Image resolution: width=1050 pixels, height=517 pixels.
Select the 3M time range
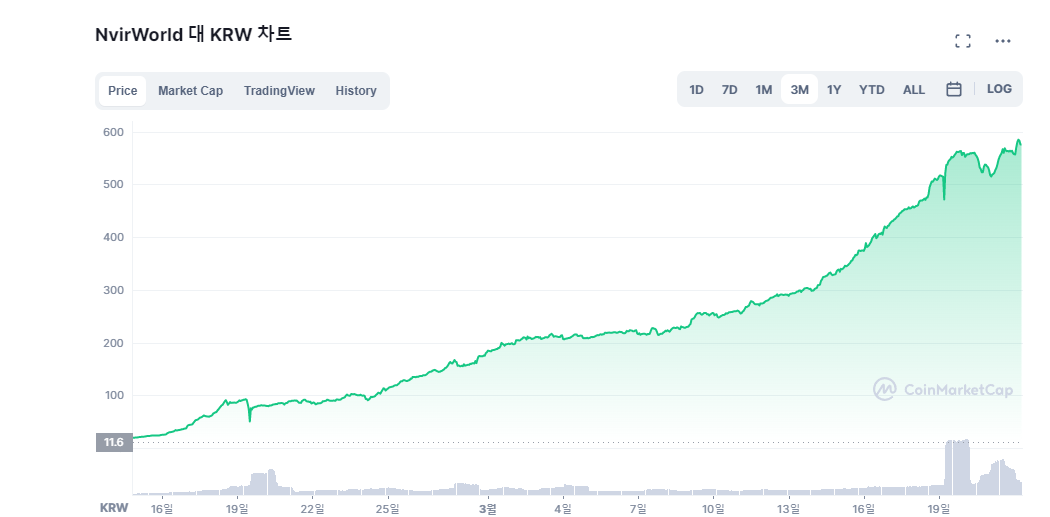click(x=800, y=90)
